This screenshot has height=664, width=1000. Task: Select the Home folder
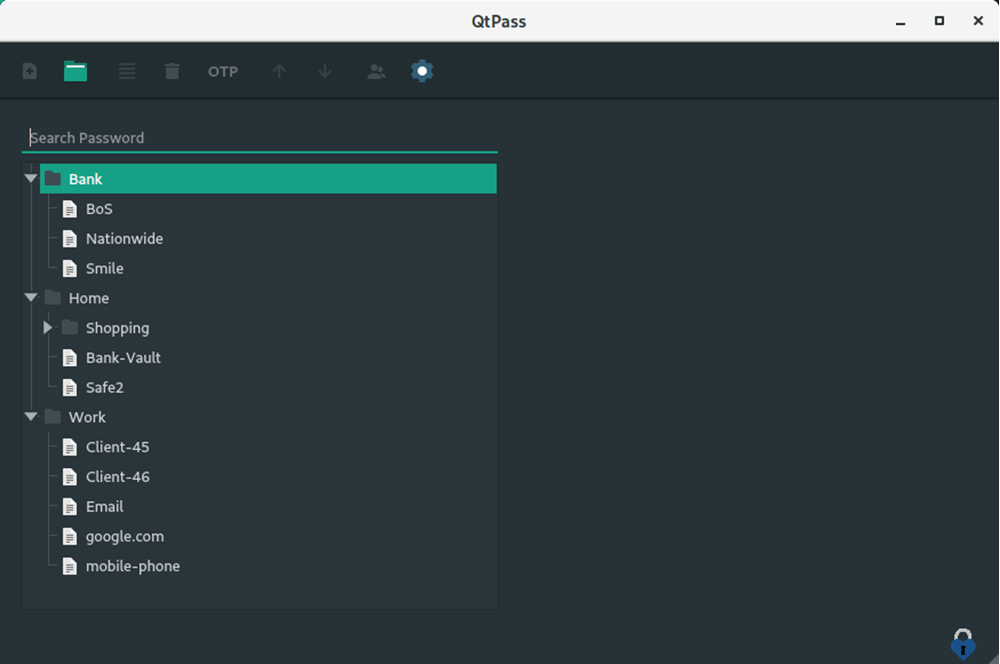click(x=89, y=298)
